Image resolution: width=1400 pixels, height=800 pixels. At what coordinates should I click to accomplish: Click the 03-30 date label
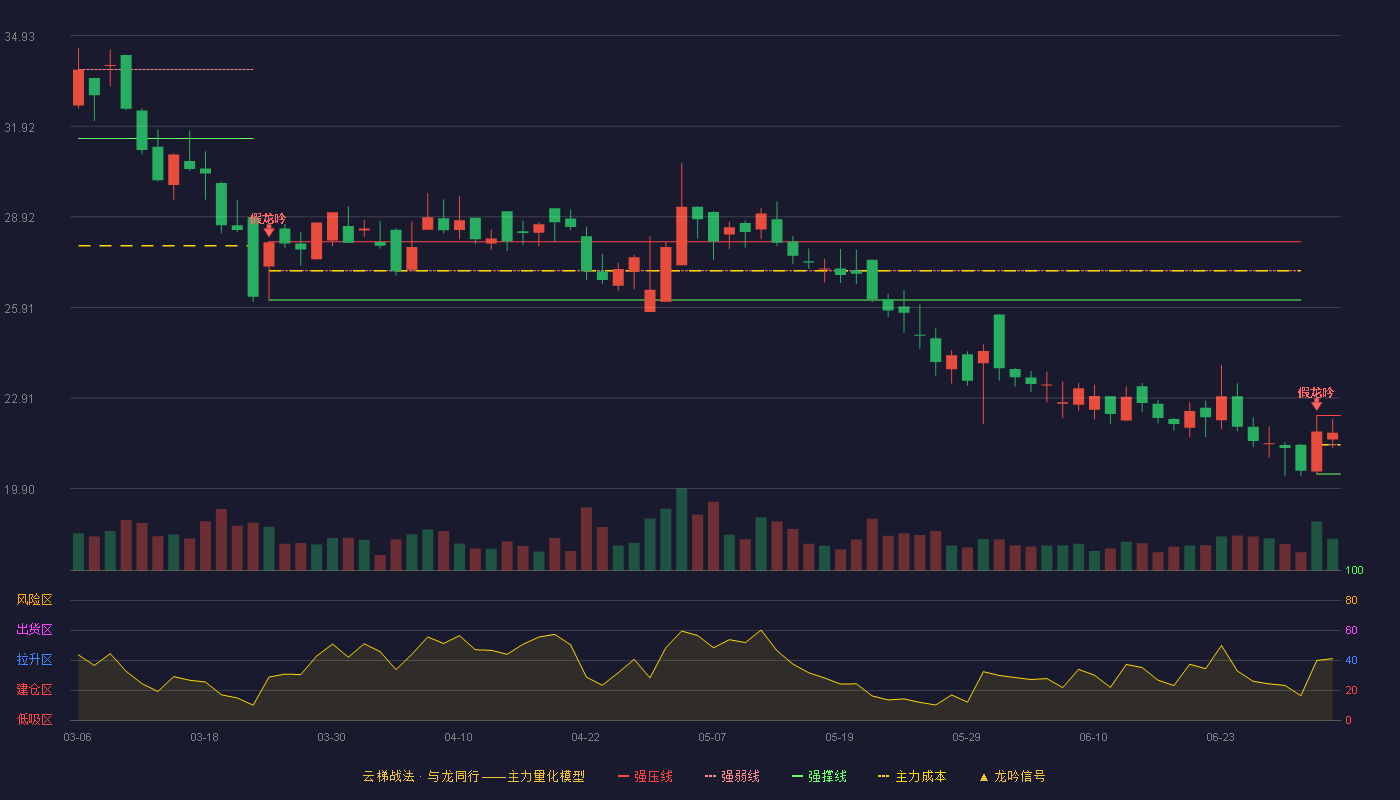coord(331,737)
